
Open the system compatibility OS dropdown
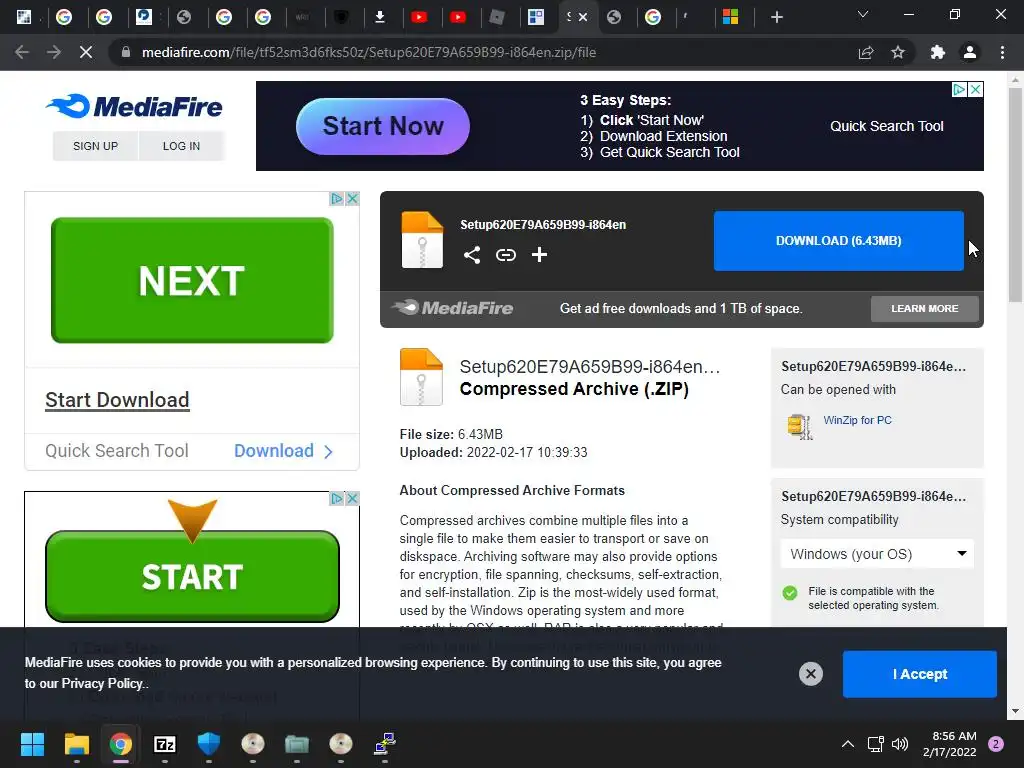877,554
